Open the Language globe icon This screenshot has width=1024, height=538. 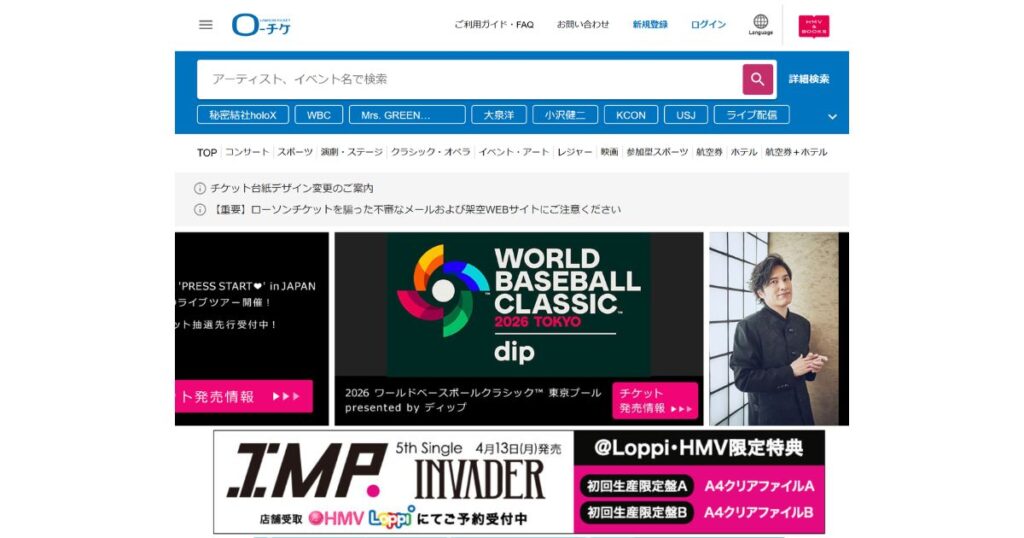pos(760,25)
